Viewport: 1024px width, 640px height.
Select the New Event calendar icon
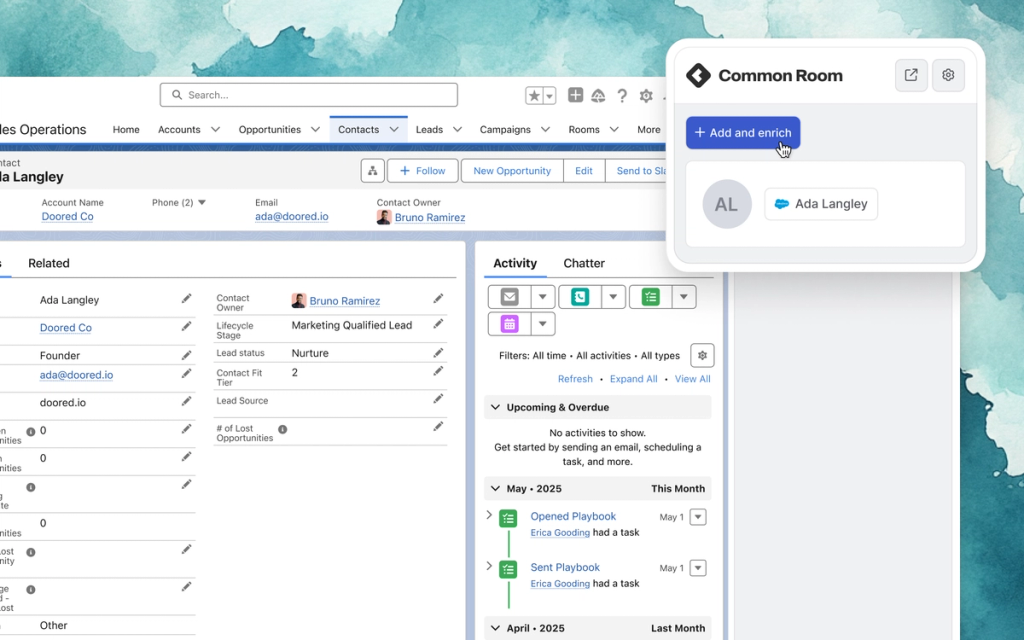coord(508,324)
